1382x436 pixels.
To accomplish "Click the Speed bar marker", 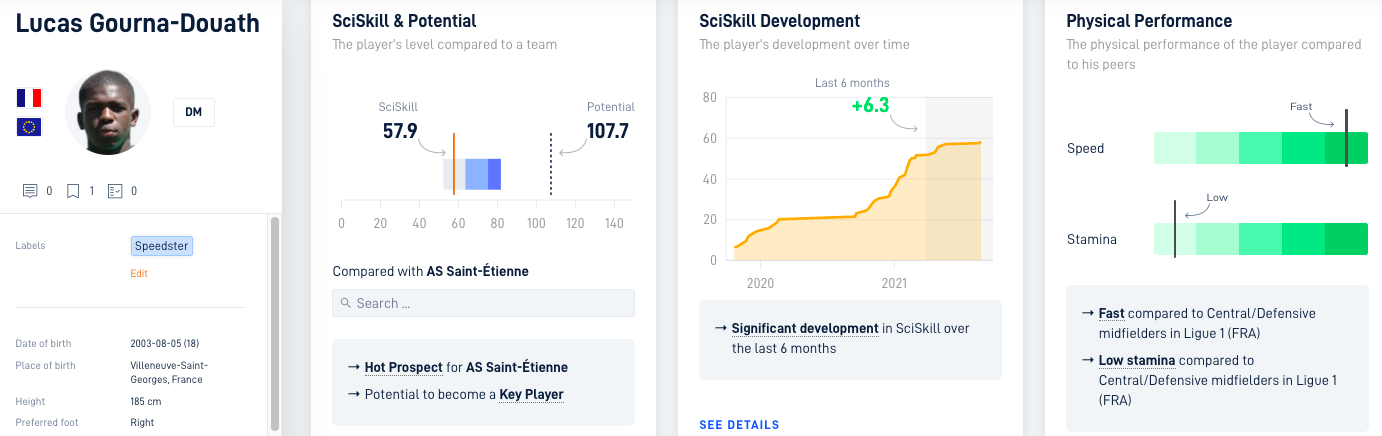I will point(1346,138).
